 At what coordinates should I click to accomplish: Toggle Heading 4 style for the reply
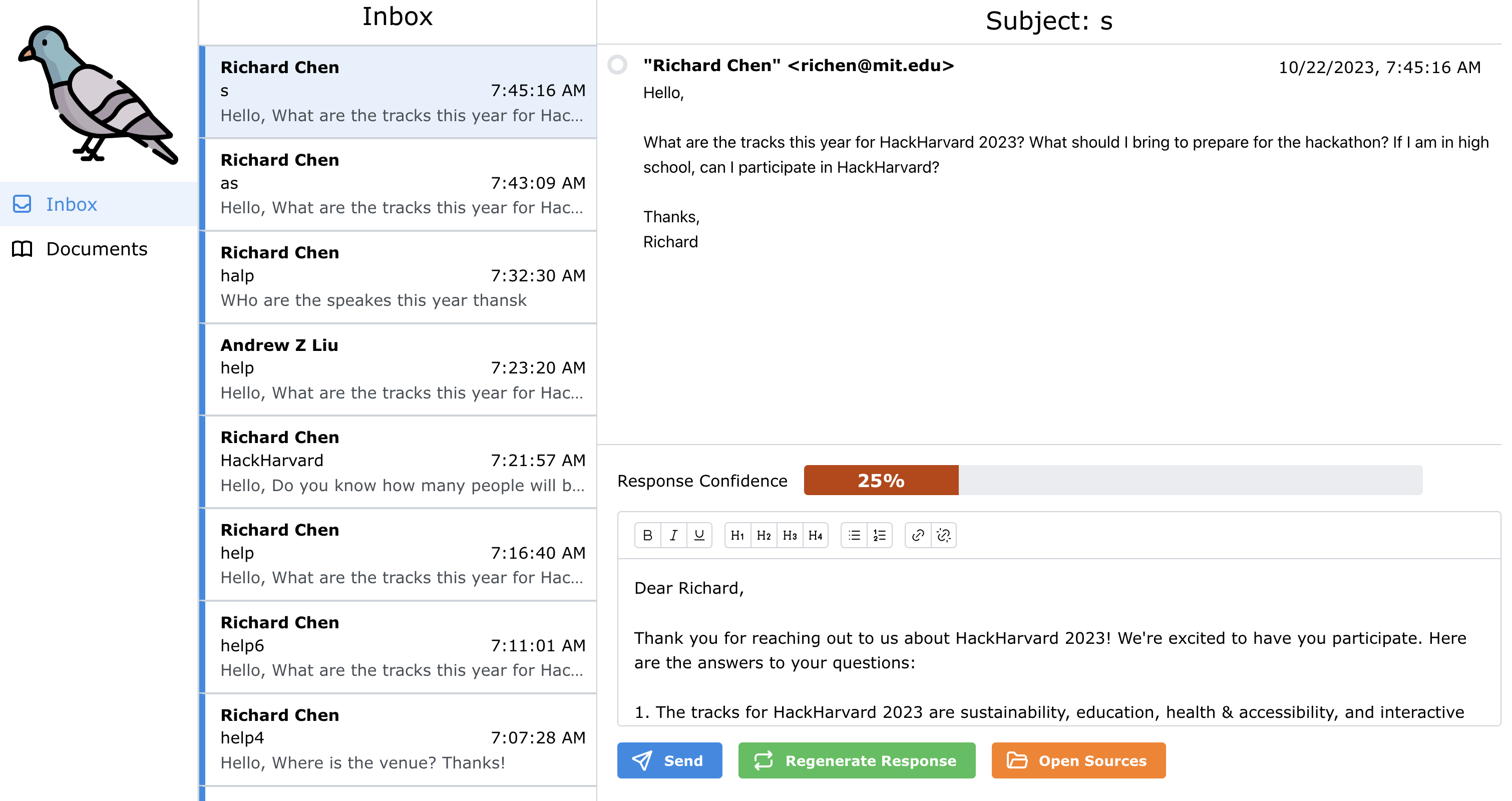(816, 535)
